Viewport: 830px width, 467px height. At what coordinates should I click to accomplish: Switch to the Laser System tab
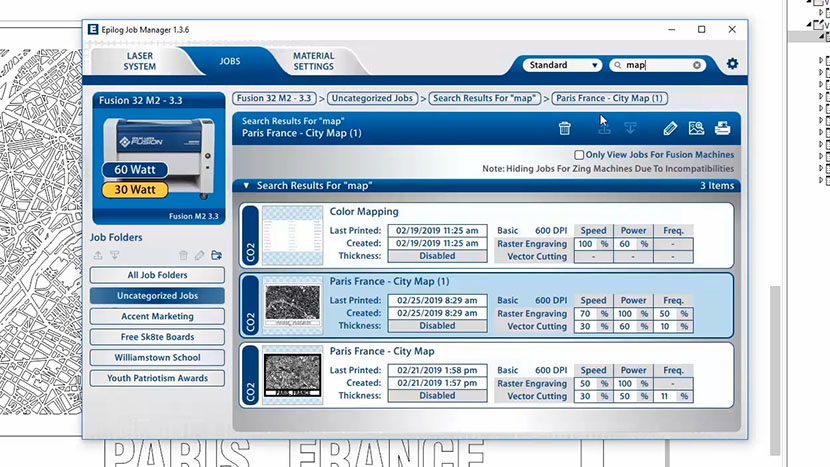(x=140, y=62)
